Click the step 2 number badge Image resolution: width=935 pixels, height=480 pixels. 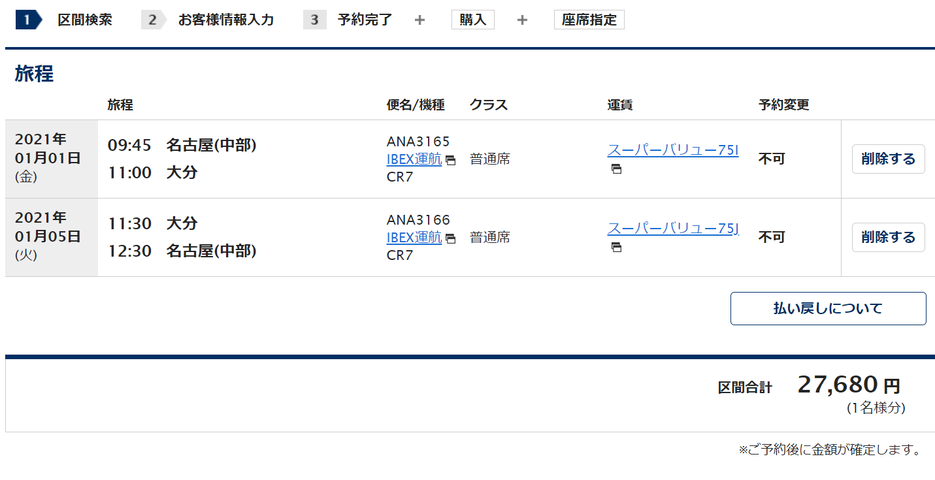click(153, 20)
